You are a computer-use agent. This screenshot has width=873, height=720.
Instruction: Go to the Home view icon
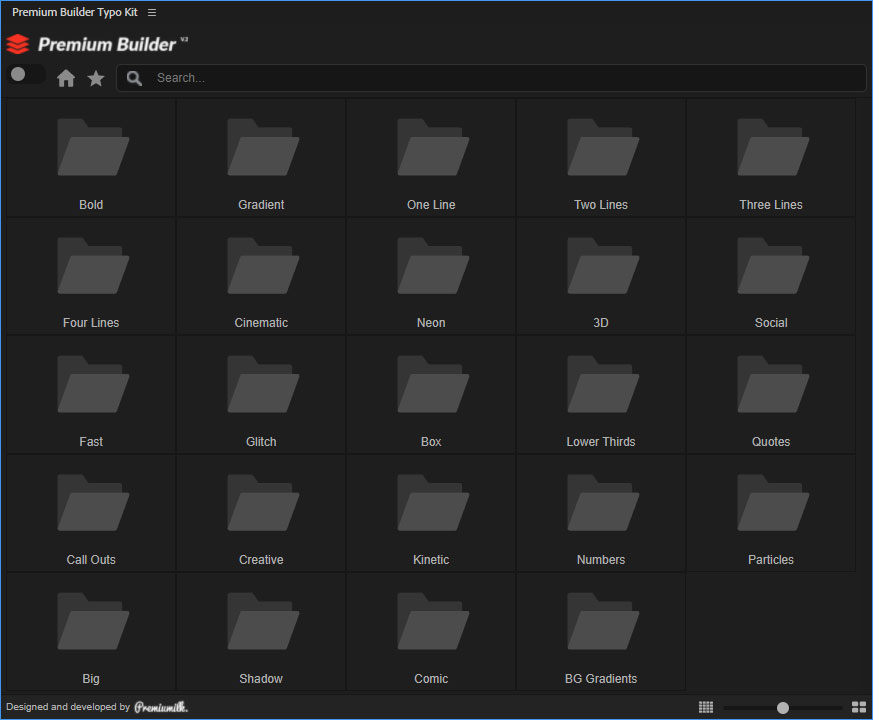pyautogui.click(x=66, y=78)
